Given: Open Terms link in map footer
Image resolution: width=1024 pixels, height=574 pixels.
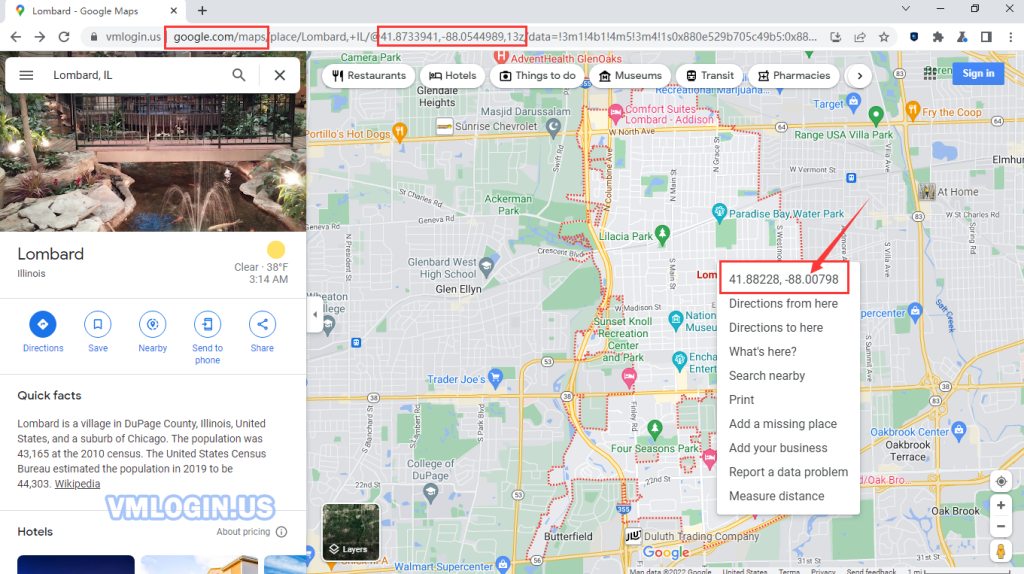Looking at the screenshot, I should click(x=789, y=571).
